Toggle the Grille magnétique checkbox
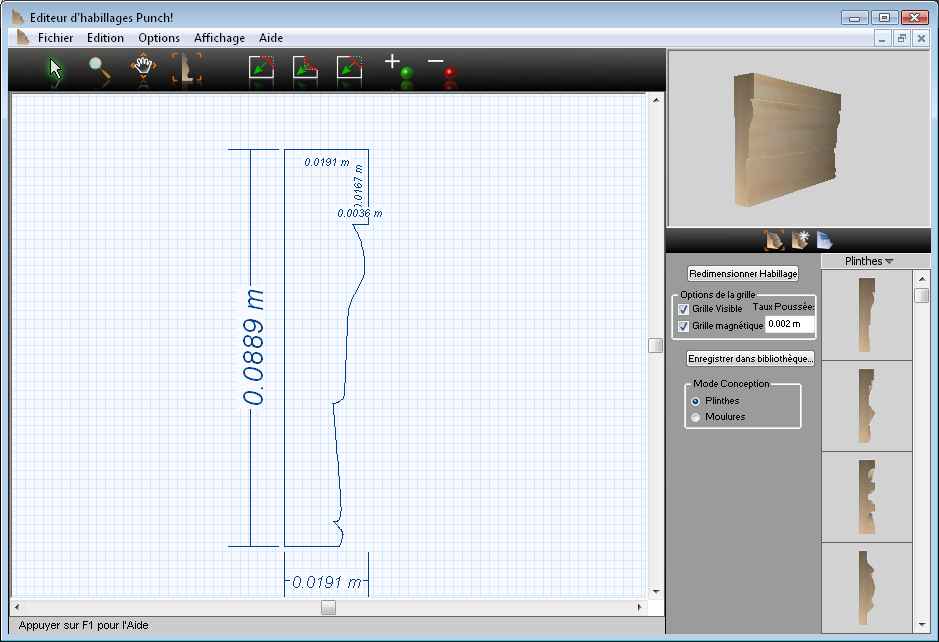Image resolution: width=939 pixels, height=642 pixels. point(683,326)
